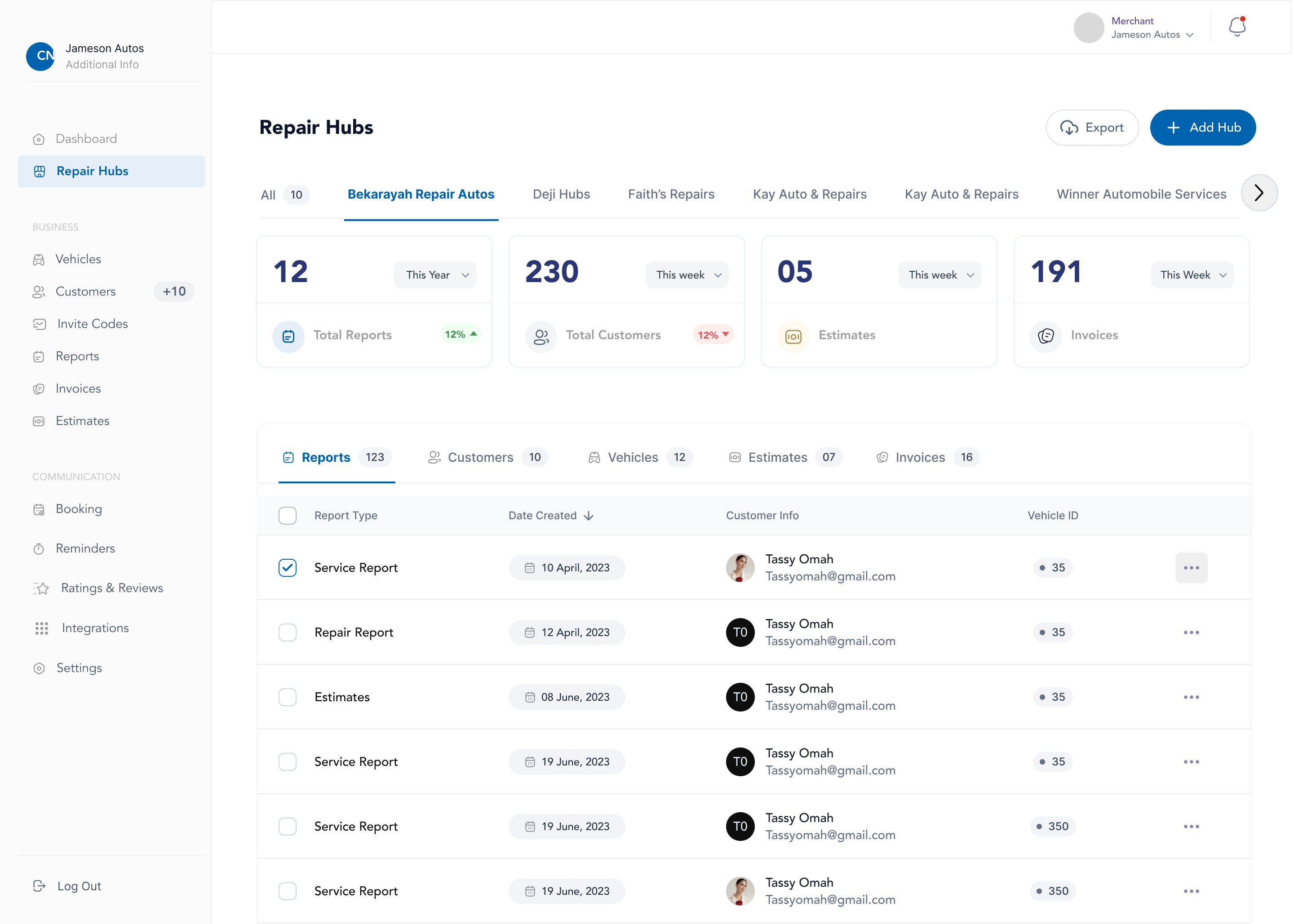Open the This week dropdown on Total Customers
The height and width of the screenshot is (924, 1294).
click(x=687, y=275)
